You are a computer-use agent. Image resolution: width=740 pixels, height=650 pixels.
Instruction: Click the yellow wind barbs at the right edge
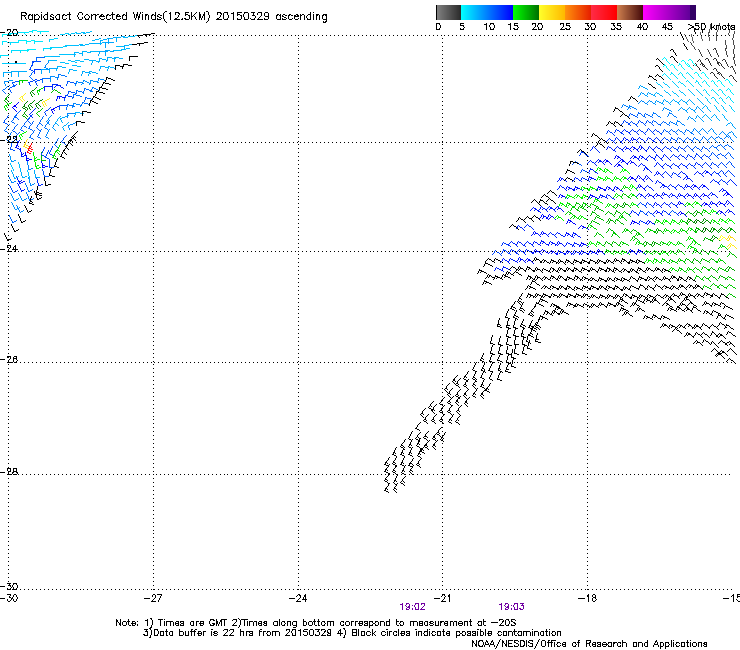pyautogui.click(x=728, y=242)
